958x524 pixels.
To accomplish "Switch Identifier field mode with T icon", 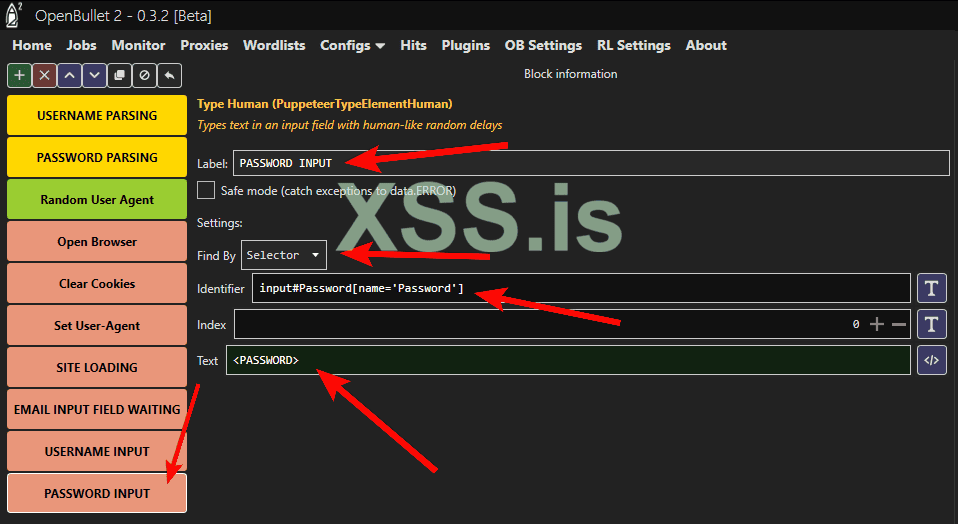I will click(x=932, y=288).
